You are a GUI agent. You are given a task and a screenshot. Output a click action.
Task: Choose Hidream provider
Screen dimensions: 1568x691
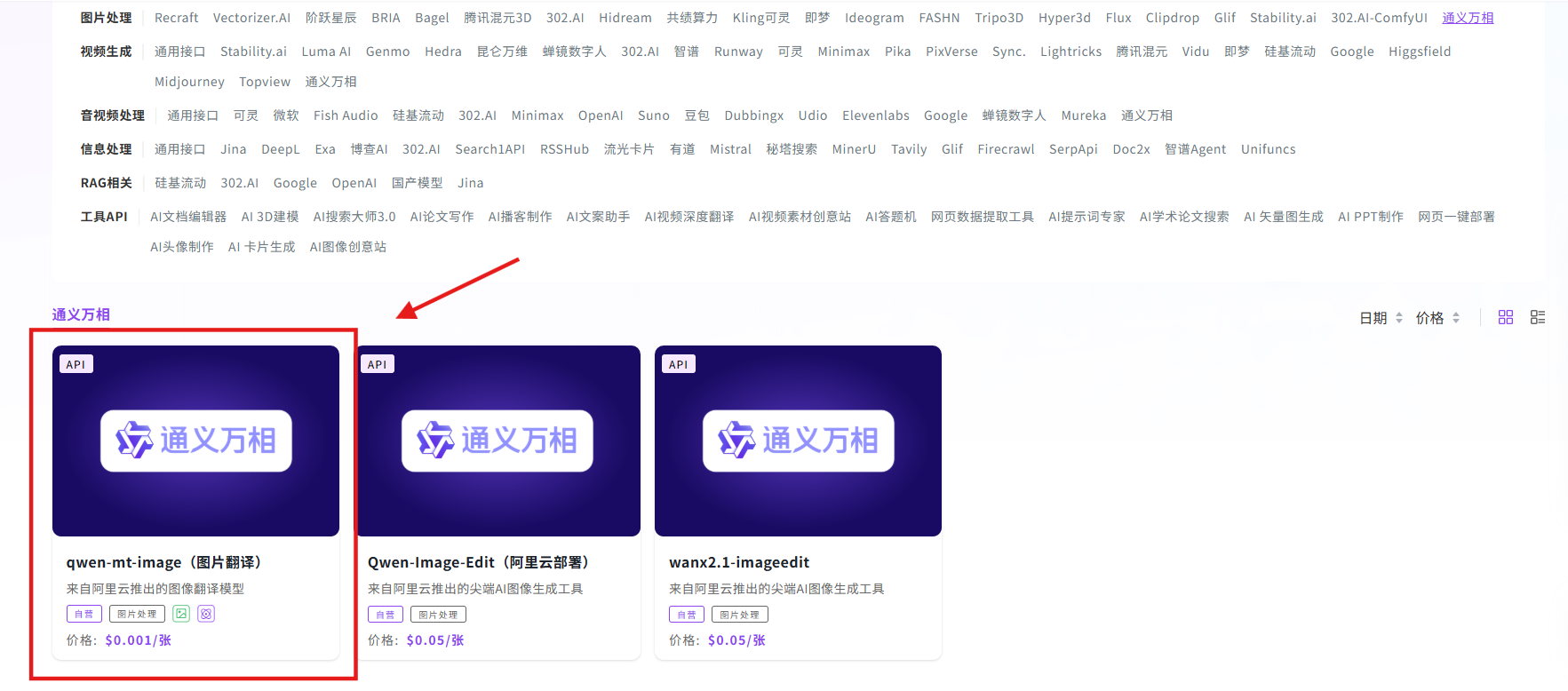pyautogui.click(x=625, y=18)
